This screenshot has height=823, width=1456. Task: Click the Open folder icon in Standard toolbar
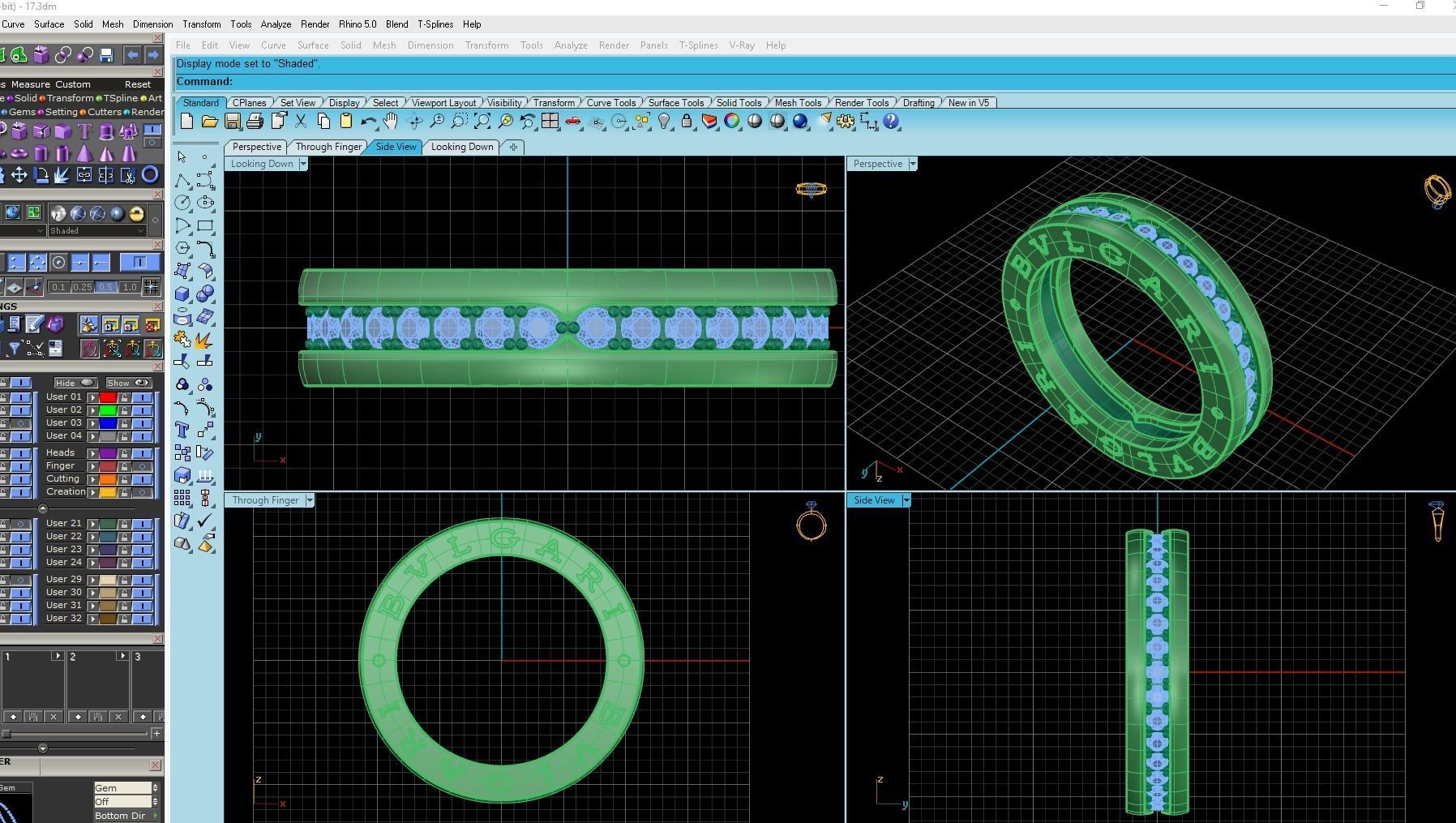209,122
